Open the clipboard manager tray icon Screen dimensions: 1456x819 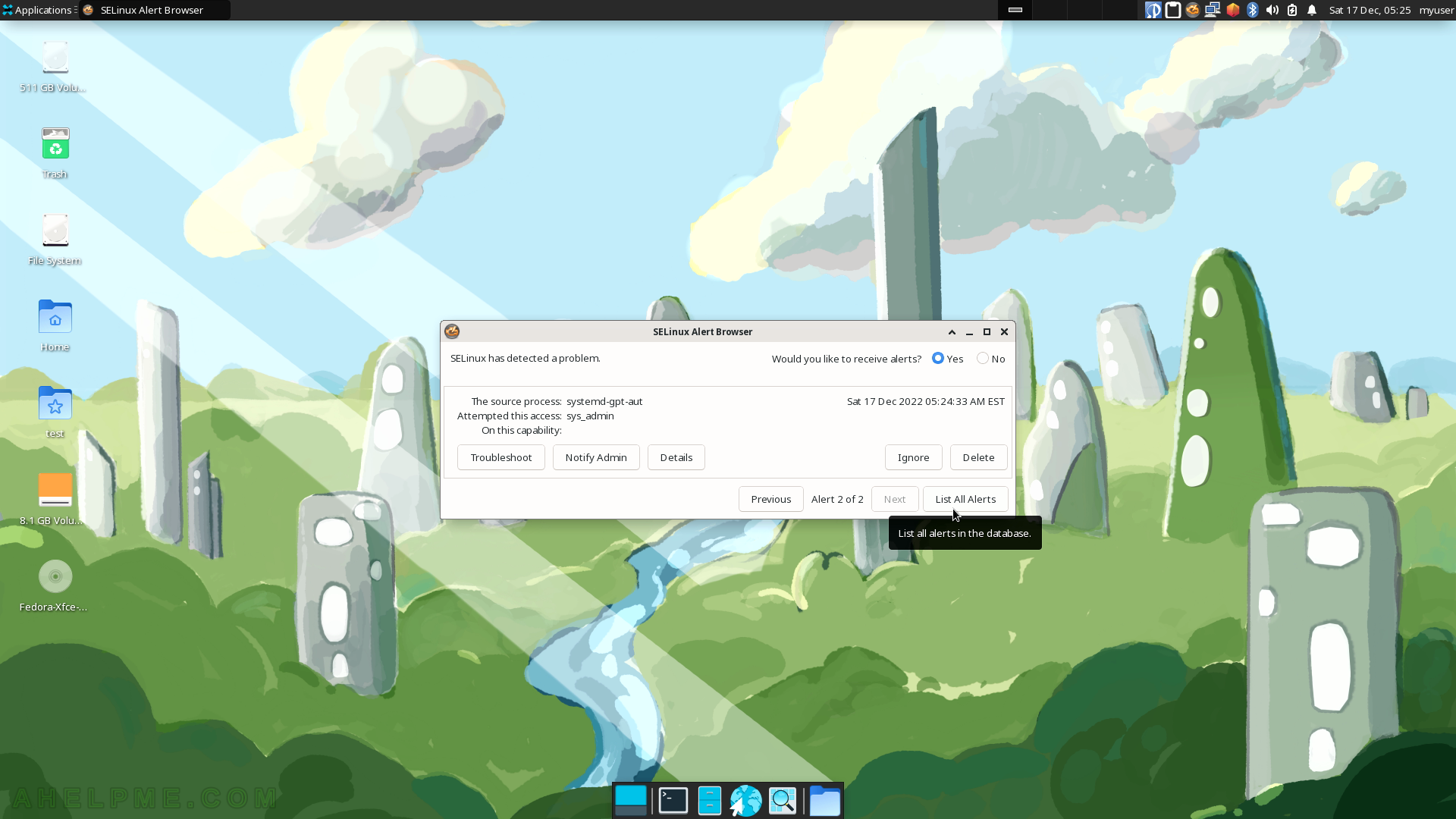click(1172, 10)
